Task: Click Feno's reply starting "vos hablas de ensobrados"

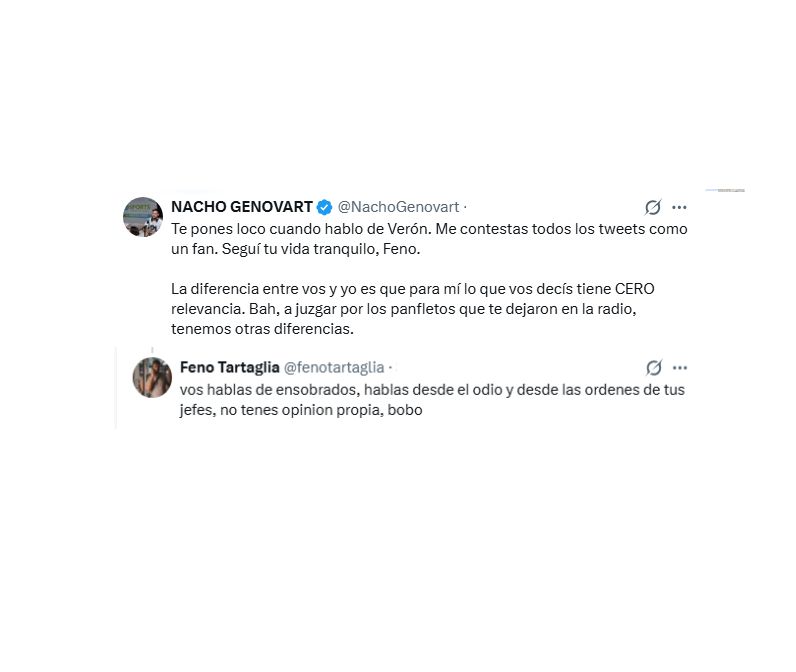Action: pos(432,399)
